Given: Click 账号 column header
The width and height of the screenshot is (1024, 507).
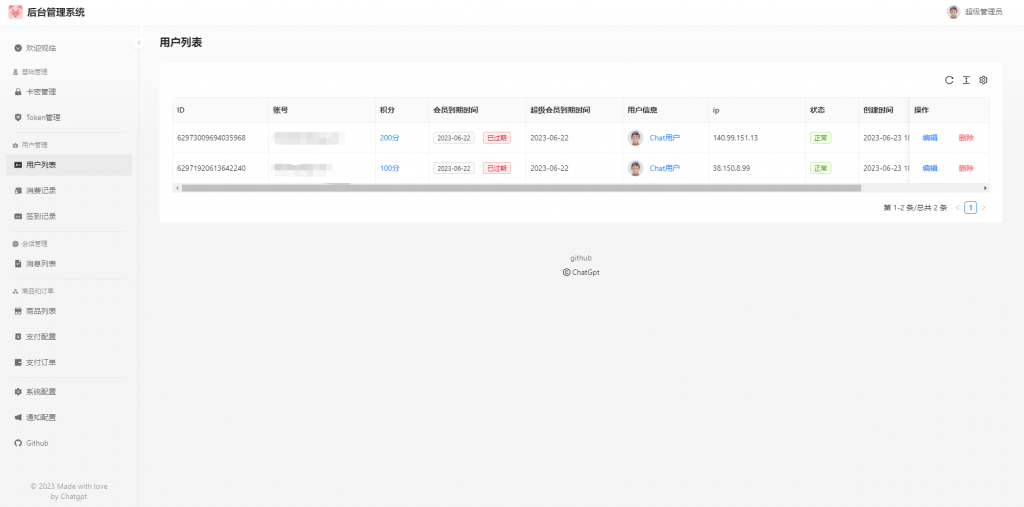Looking at the screenshot, I should [x=322, y=110].
